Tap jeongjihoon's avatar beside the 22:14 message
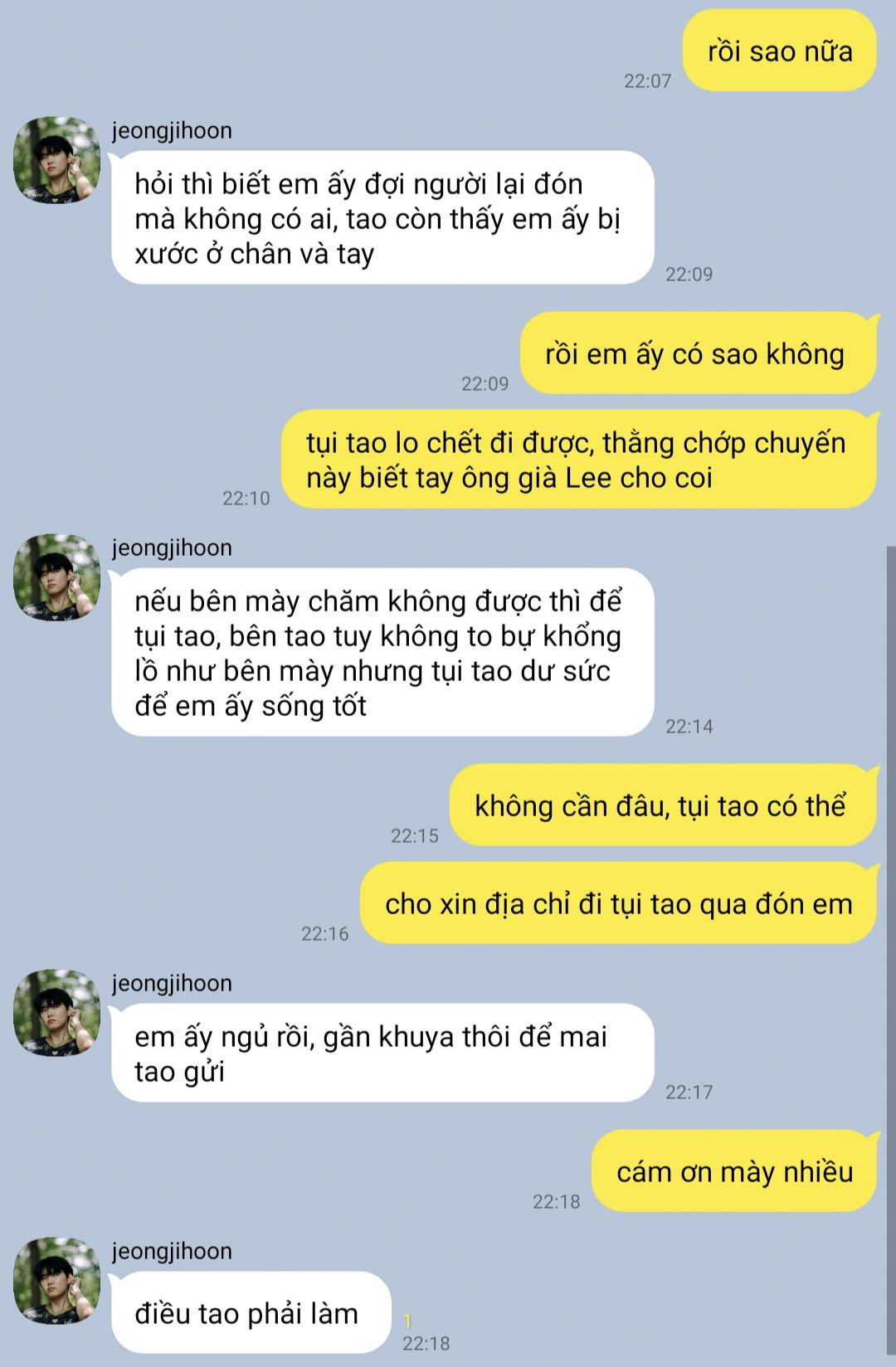This screenshot has height=1367, width=896. click(x=56, y=576)
